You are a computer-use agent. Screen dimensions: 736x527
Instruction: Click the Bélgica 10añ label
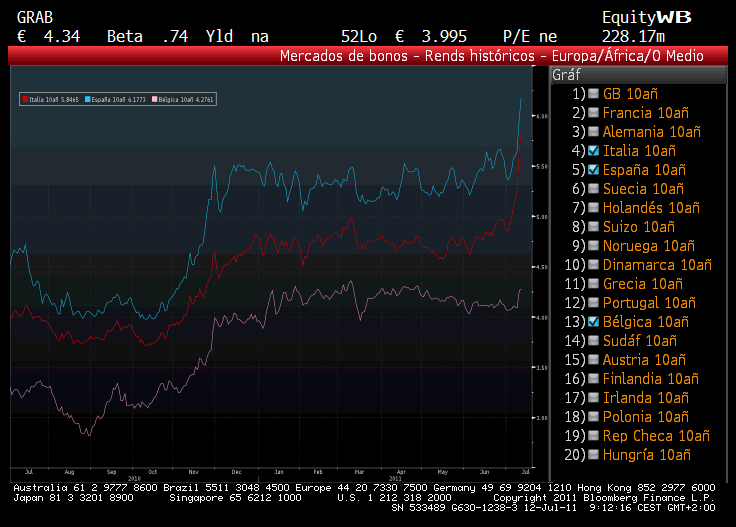(x=645, y=322)
